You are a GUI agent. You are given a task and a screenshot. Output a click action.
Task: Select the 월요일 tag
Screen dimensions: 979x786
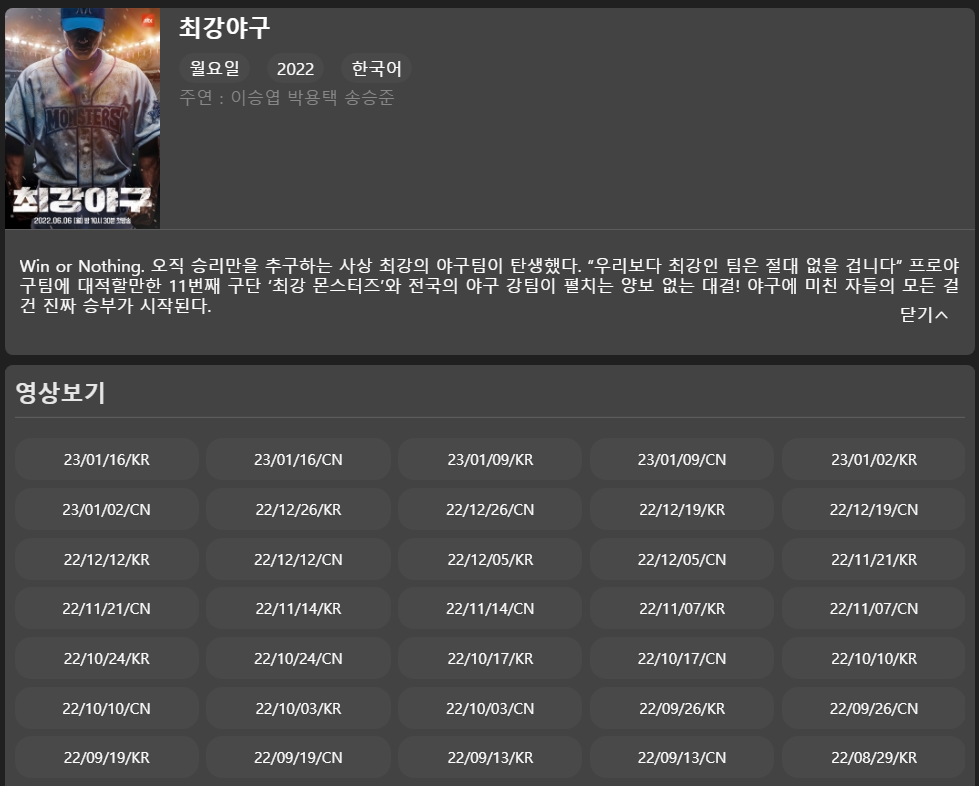pos(214,68)
